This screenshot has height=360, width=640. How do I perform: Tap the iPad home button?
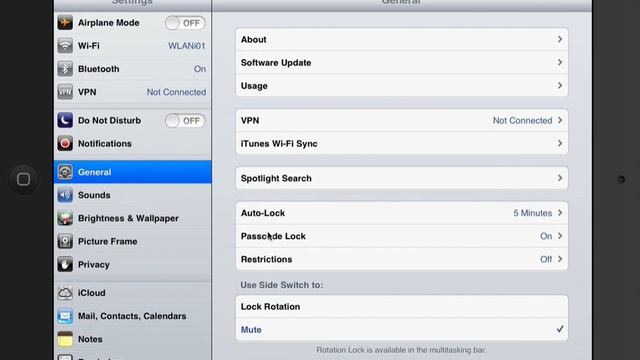tap(23, 179)
